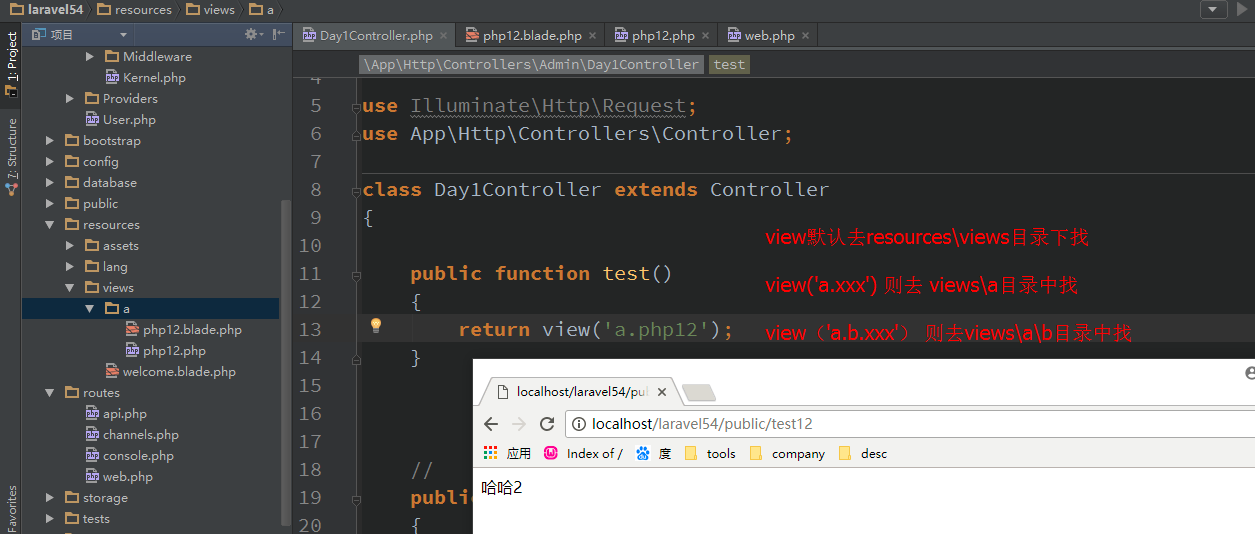1255x534 pixels.
Task: Close the php12.blade.php editor tab
Action: (x=593, y=36)
